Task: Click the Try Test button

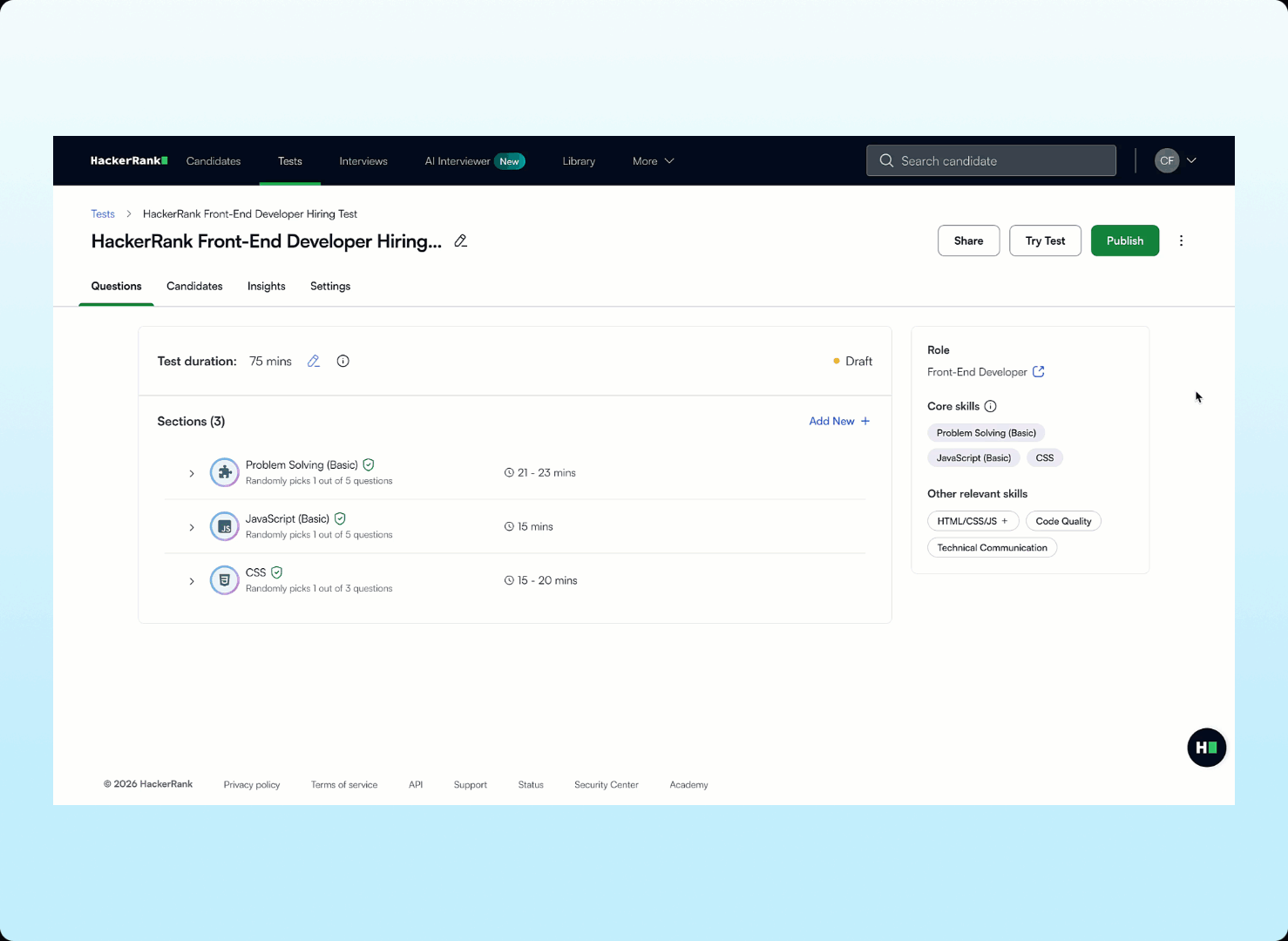Action: [x=1045, y=240]
